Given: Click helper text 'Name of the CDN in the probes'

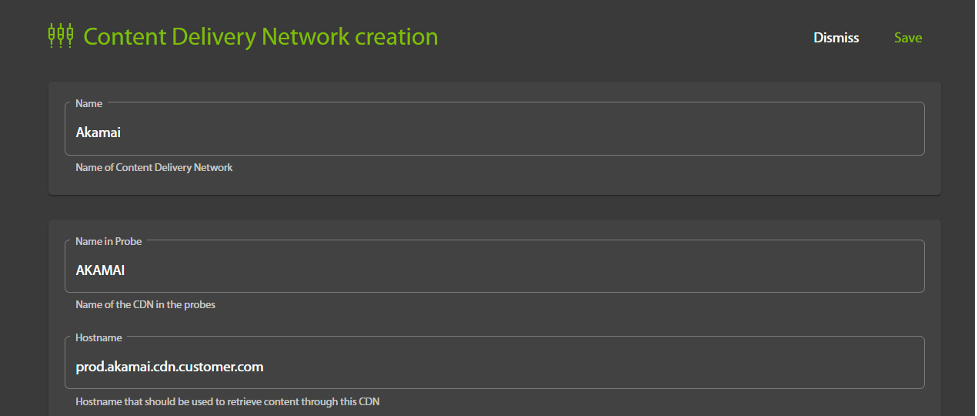Looking at the screenshot, I should [146, 305].
